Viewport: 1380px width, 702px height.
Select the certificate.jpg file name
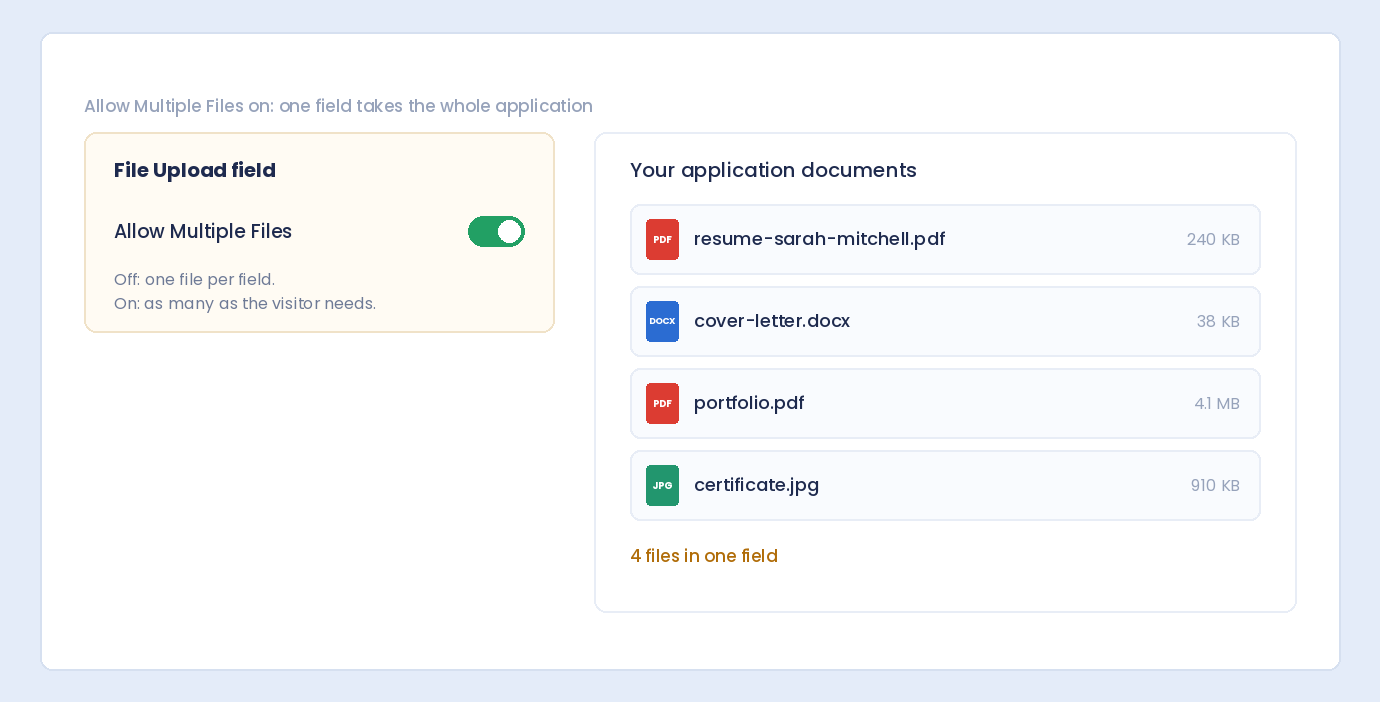coord(756,485)
